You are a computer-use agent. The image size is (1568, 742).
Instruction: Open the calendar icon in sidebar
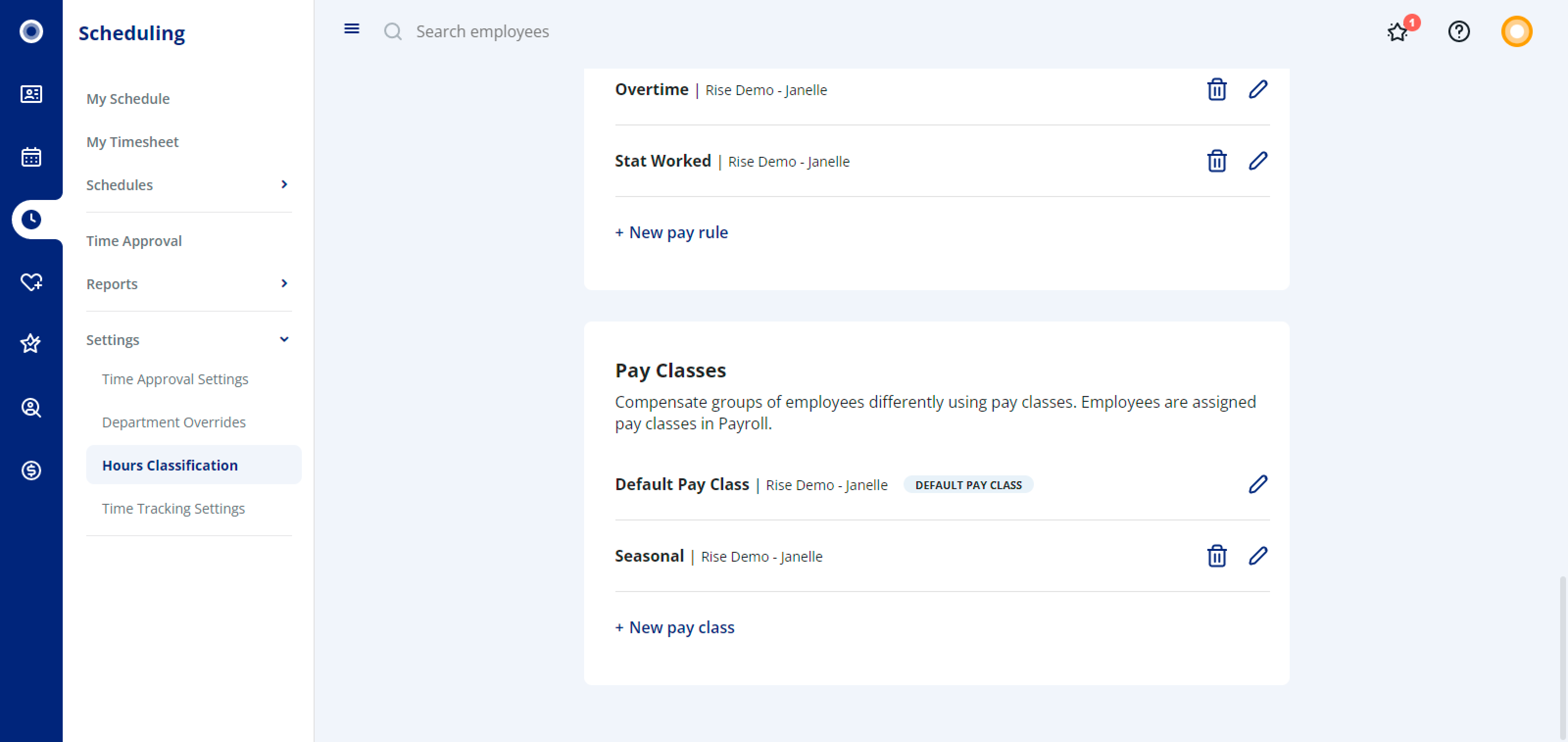31,156
